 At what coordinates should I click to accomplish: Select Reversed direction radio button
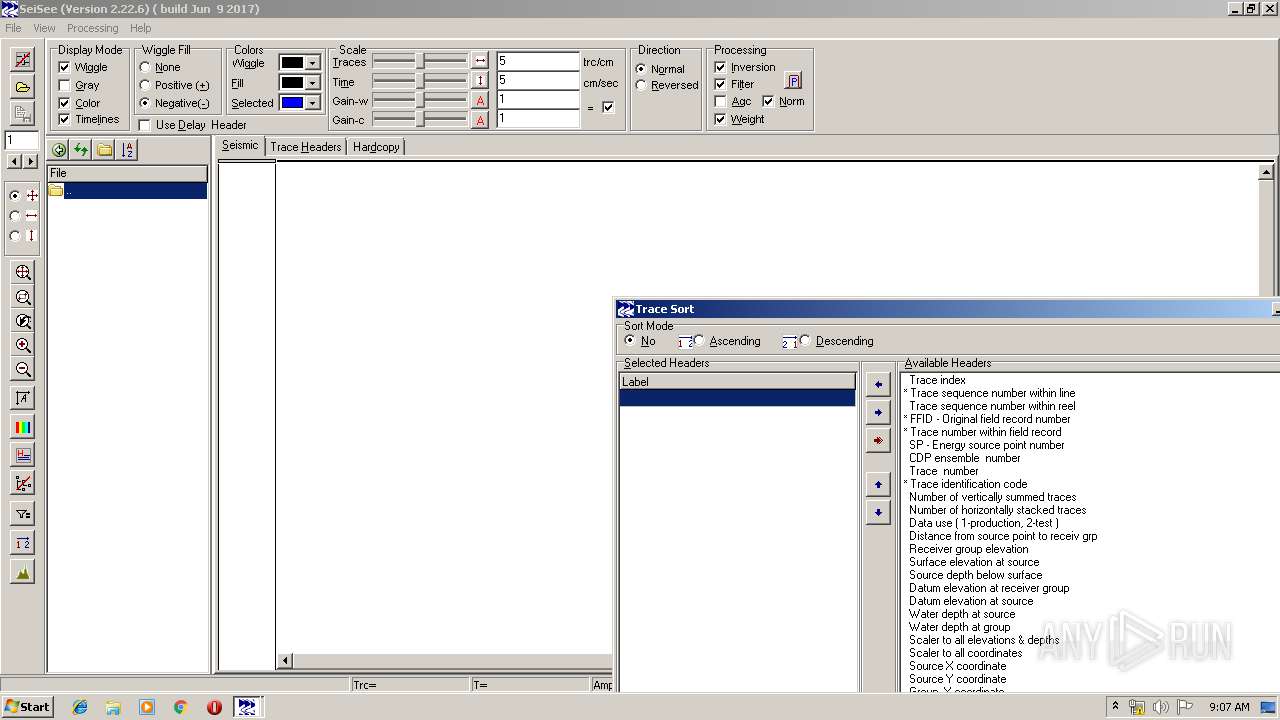pyautogui.click(x=641, y=85)
